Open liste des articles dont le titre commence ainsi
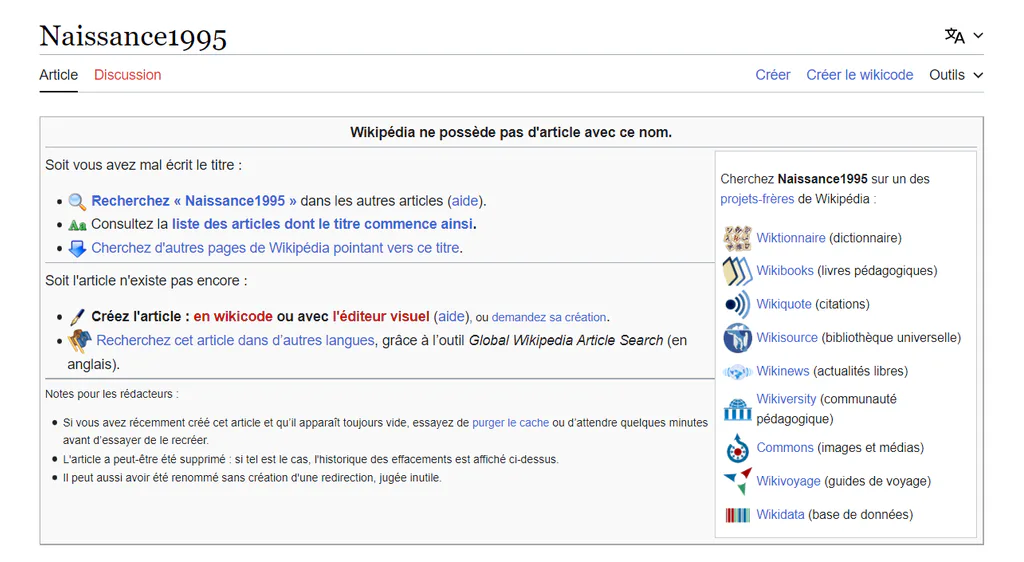The height and width of the screenshot is (562, 1024). (x=322, y=224)
